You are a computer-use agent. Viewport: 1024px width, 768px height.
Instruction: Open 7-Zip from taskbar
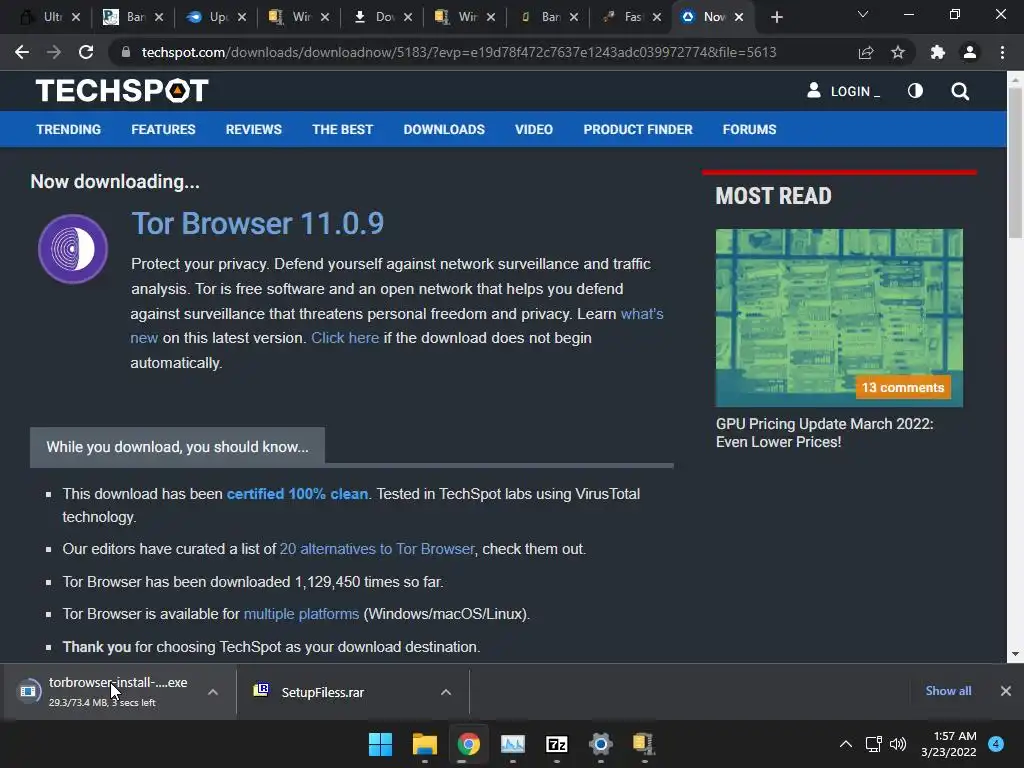[x=556, y=744]
